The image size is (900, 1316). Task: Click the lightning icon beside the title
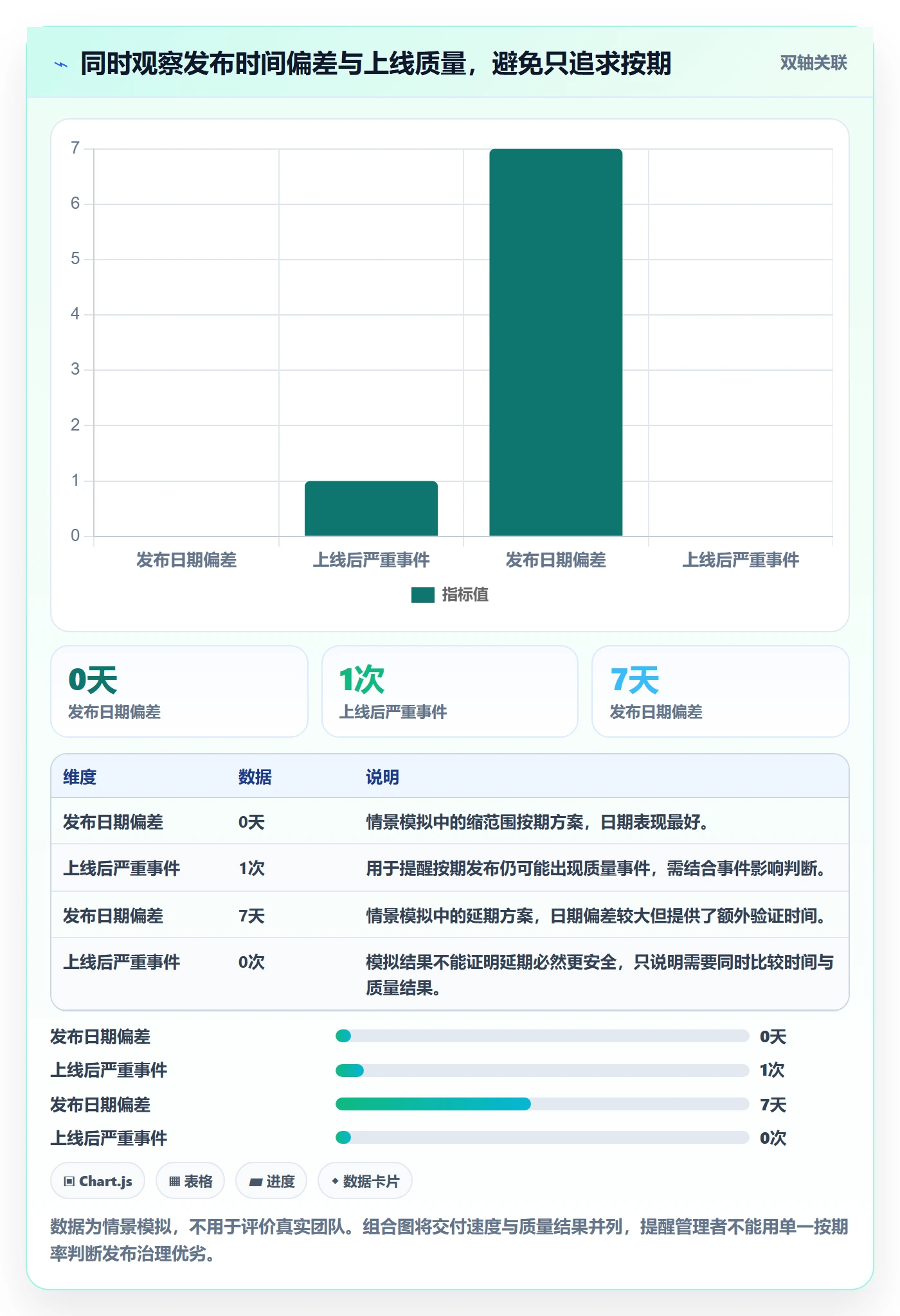(61, 64)
